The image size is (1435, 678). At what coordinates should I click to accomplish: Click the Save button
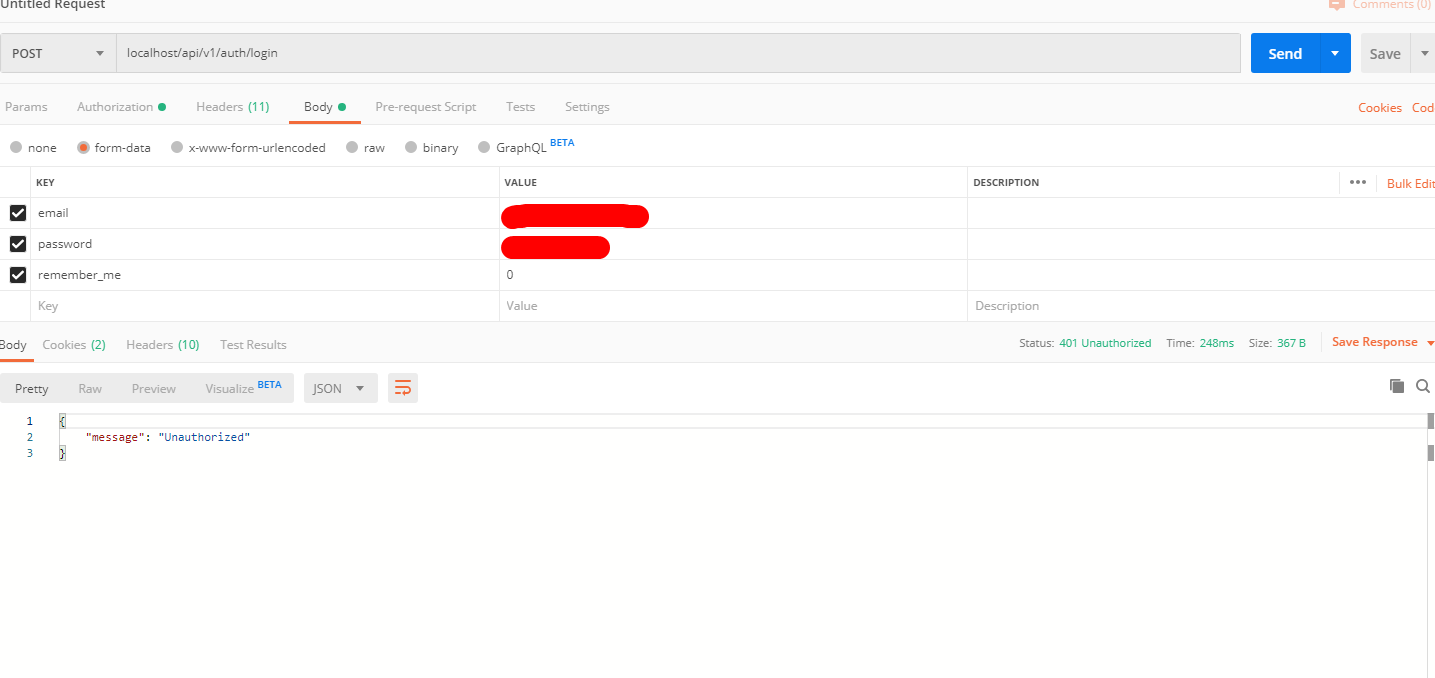(1385, 54)
